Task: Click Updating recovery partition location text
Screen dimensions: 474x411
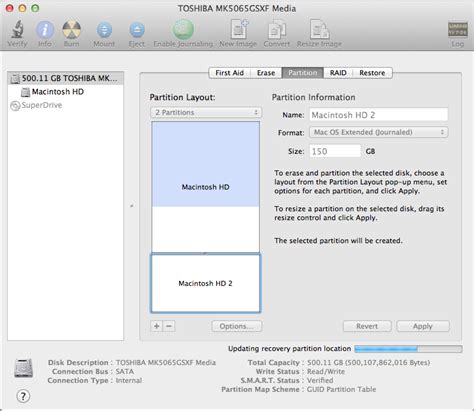Action: (x=289, y=349)
